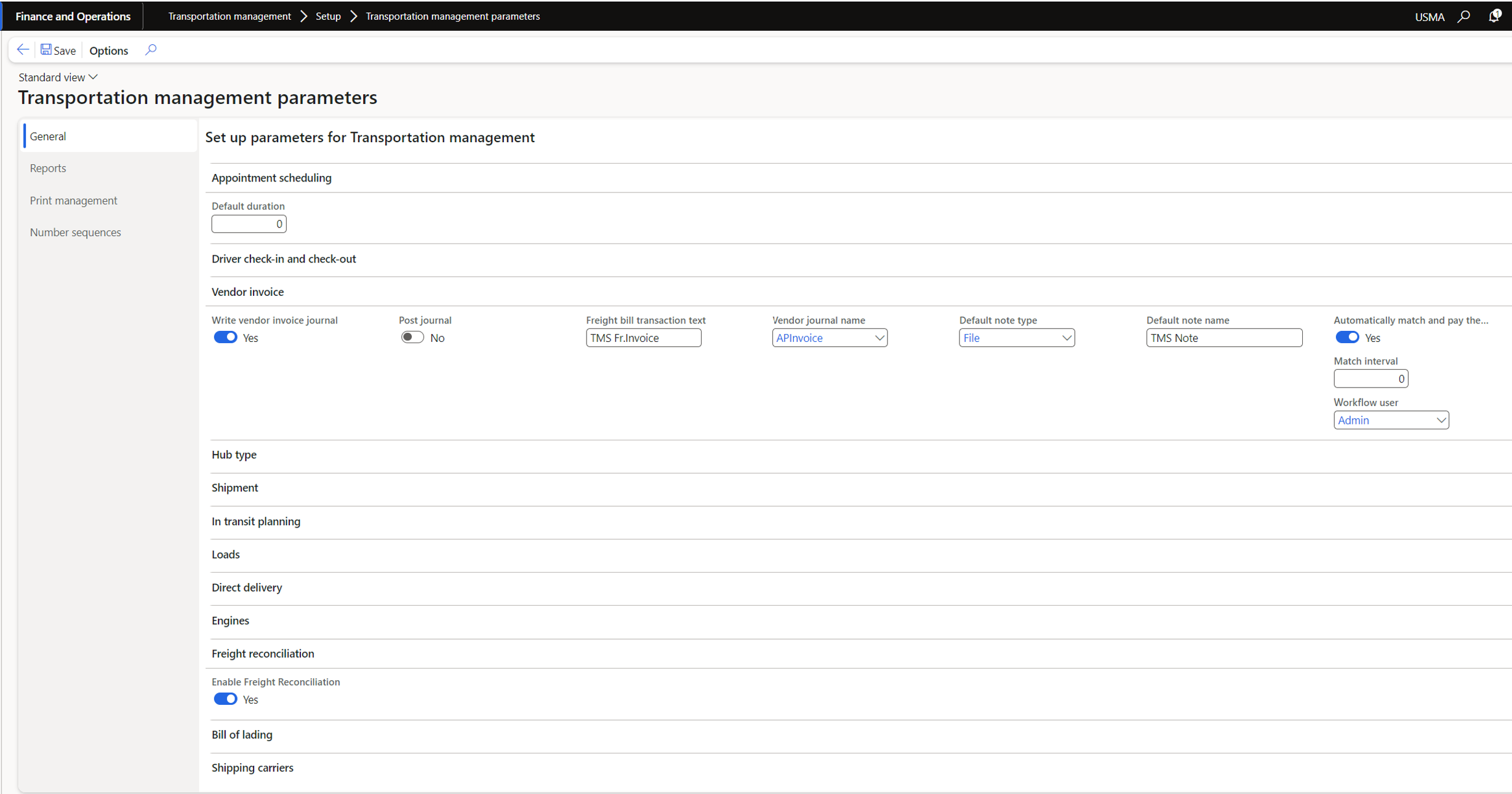Click the Match interval field
Viewport: 1512px width, 794px height.
point(1370,379)
